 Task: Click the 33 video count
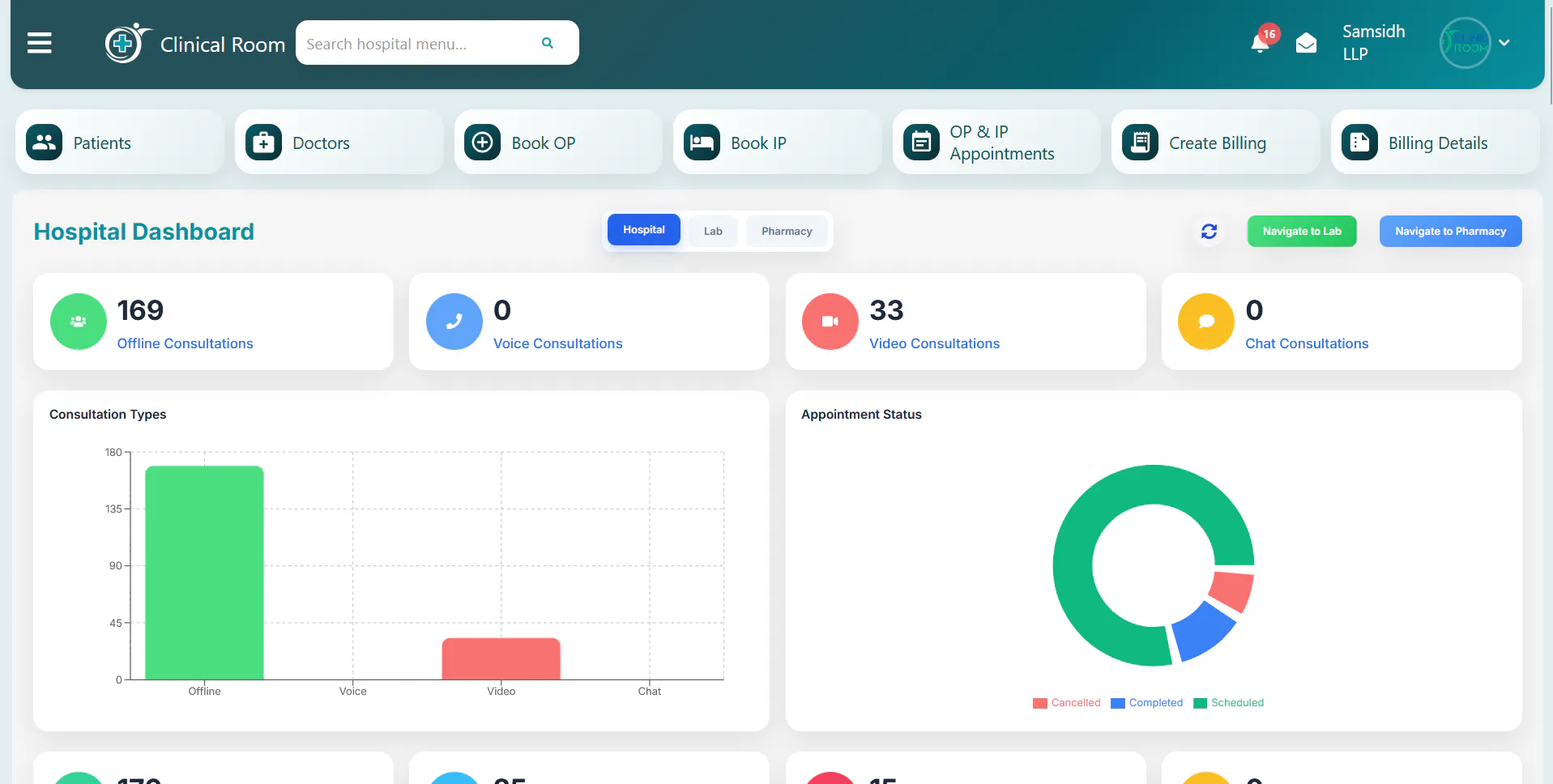[886, 310]
